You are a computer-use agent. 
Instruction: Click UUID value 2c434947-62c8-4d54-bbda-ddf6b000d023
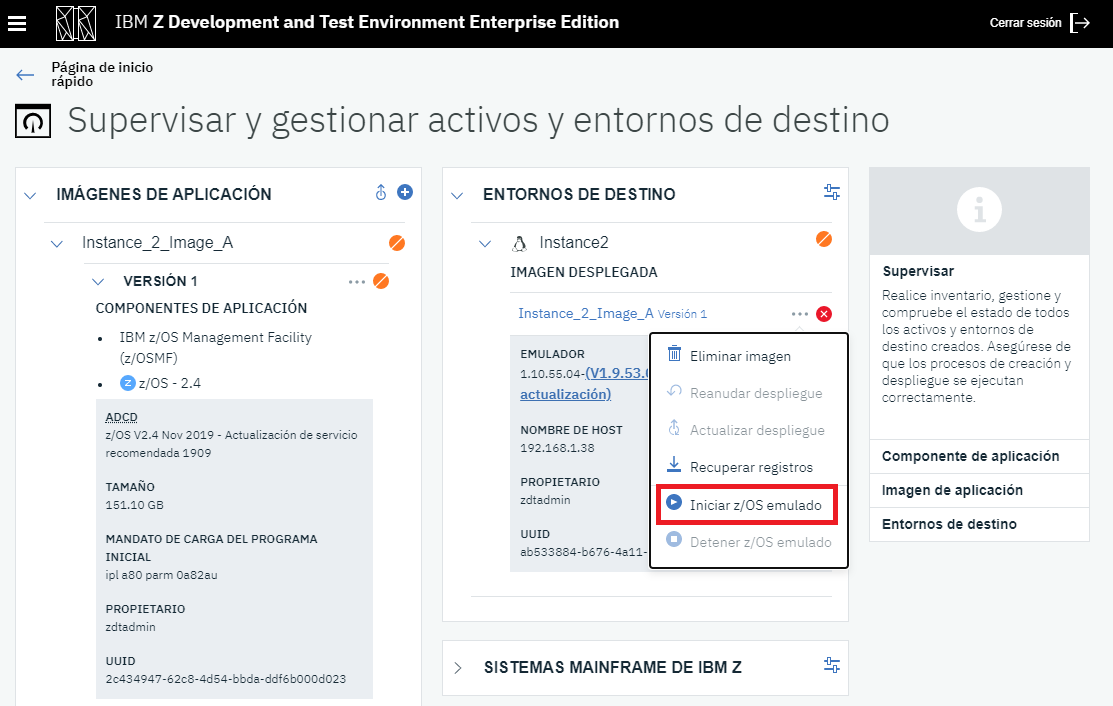coord(226,679)
